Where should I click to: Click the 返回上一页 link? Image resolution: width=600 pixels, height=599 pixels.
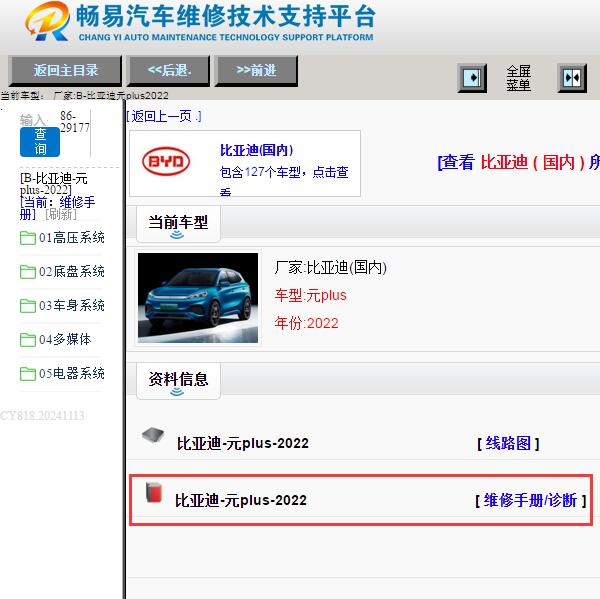[163, 116]
